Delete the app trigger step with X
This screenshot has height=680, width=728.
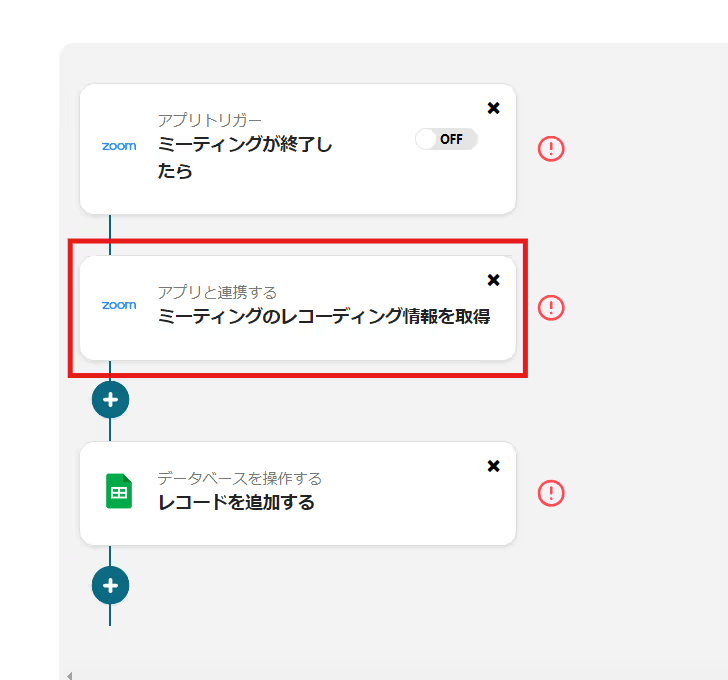click(x=493, y=108)
